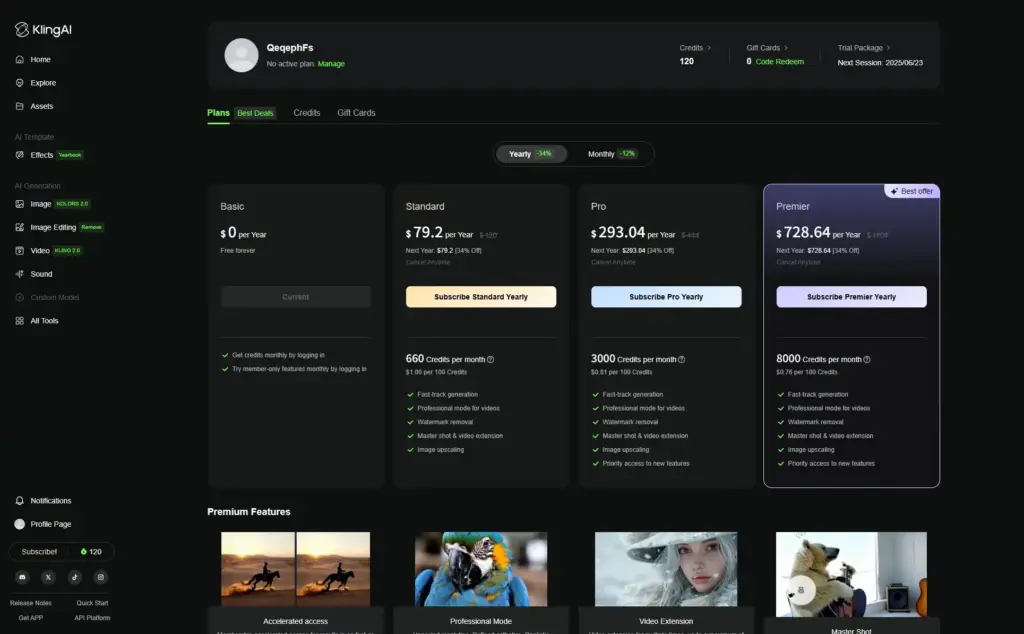Image resolution: width=1024 pixels, height=634 pixels.
Task: Click the $293.04 Pro price
Action: (x=618, y=232)
